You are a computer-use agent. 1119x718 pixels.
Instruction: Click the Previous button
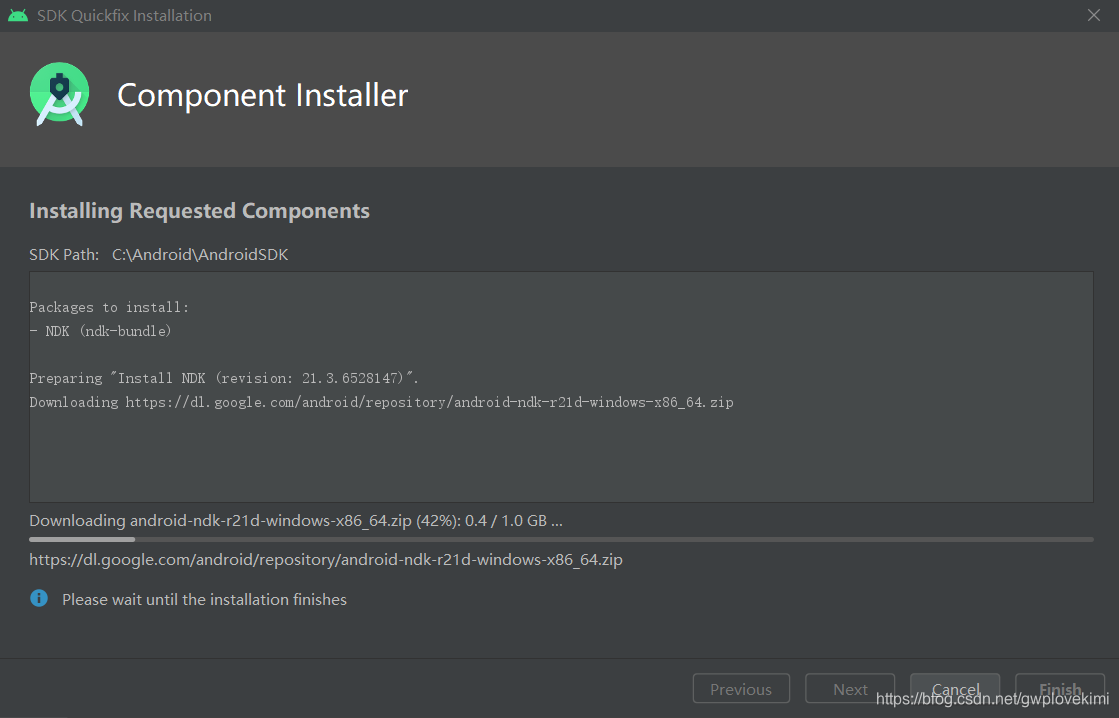point(741,689)
